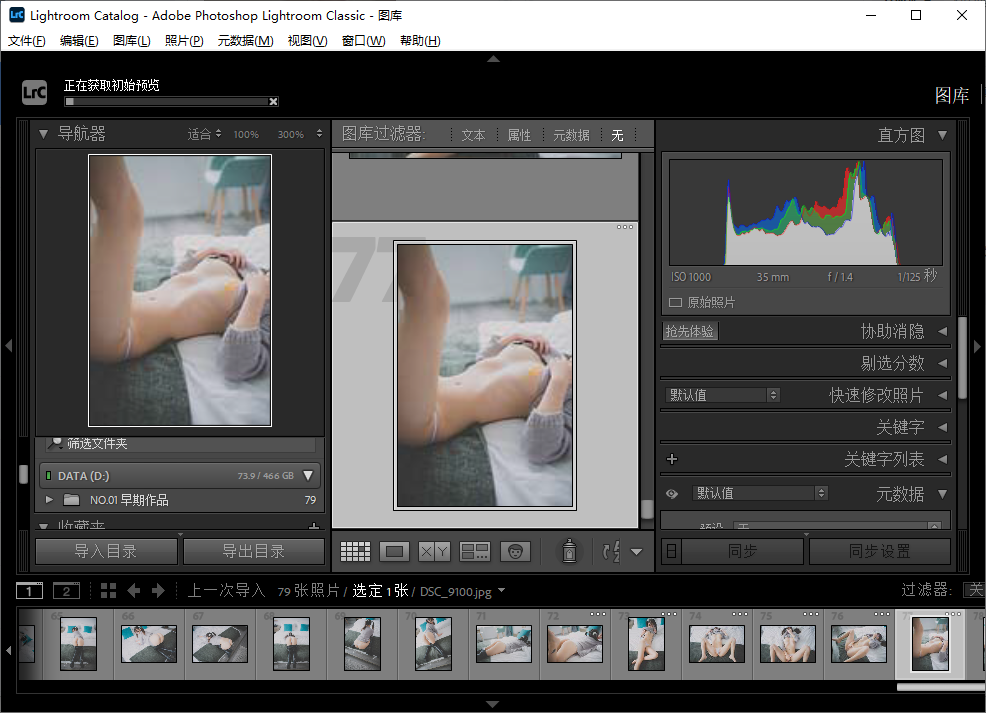Click the 同步设置 button
This screenshot has width=986, height=713.
click(879, 551)
